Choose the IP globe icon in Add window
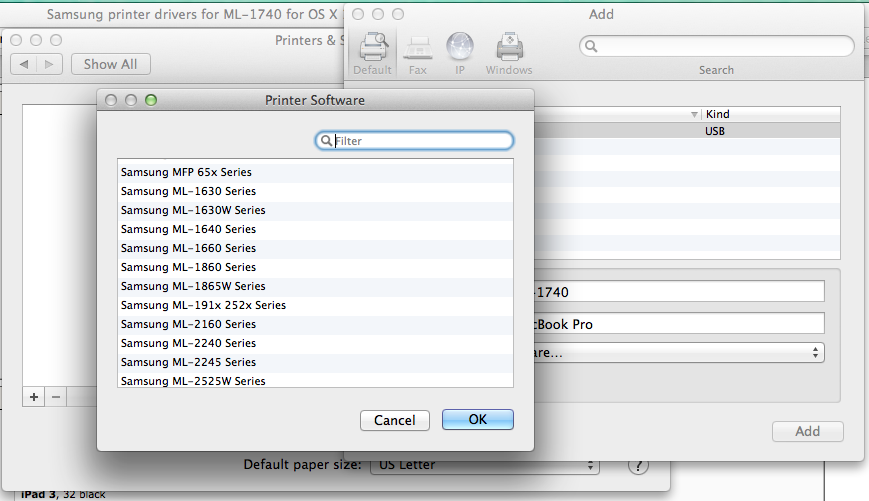The image size is (869, 501). point(460,47)
